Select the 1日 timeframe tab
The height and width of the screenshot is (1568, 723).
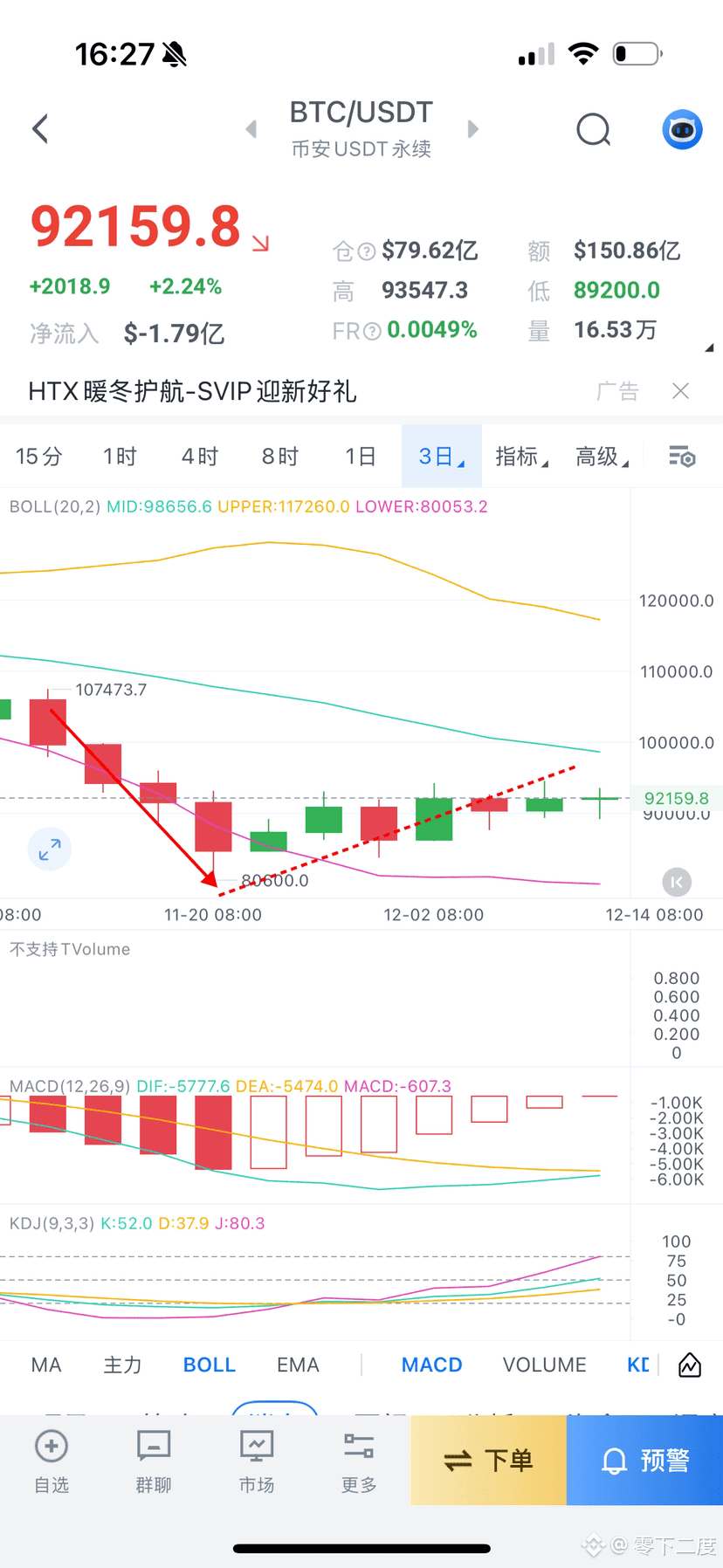[x=360, y=457]
